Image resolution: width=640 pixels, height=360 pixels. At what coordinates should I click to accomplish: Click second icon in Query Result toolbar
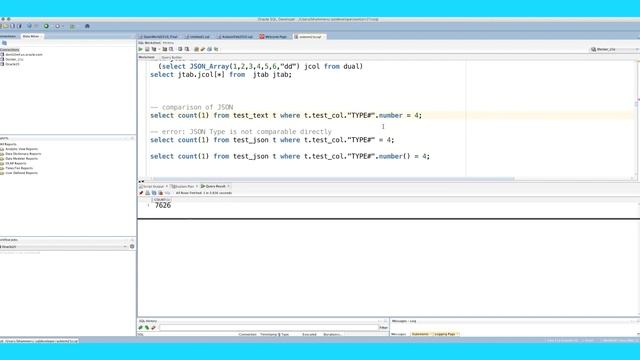148,193
